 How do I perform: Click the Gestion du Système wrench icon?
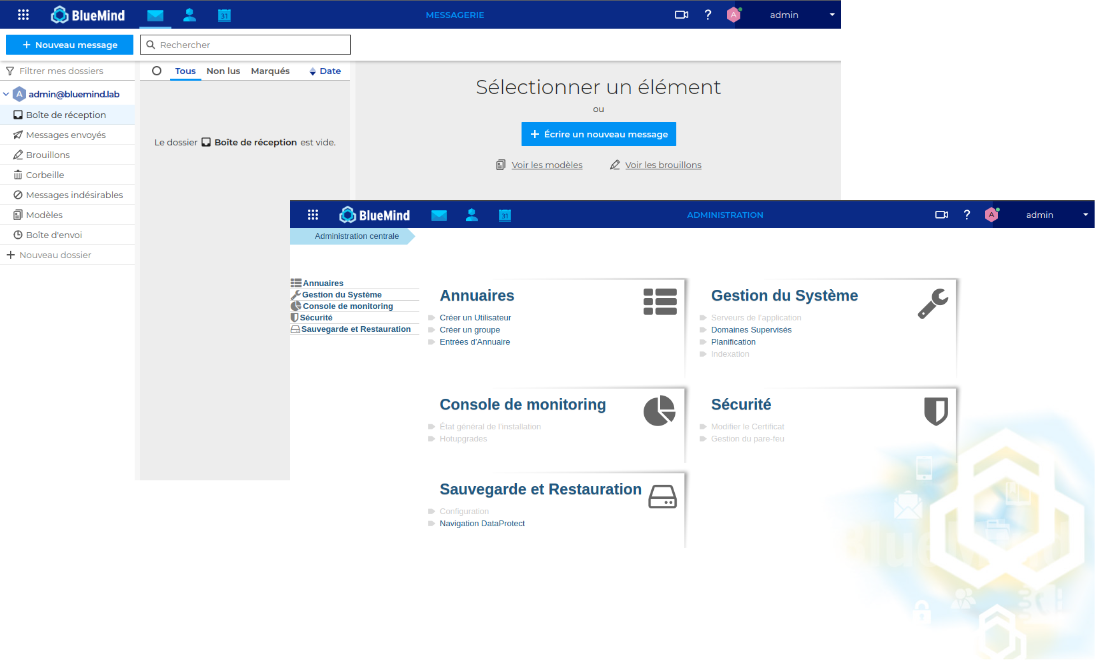(932, 303)
